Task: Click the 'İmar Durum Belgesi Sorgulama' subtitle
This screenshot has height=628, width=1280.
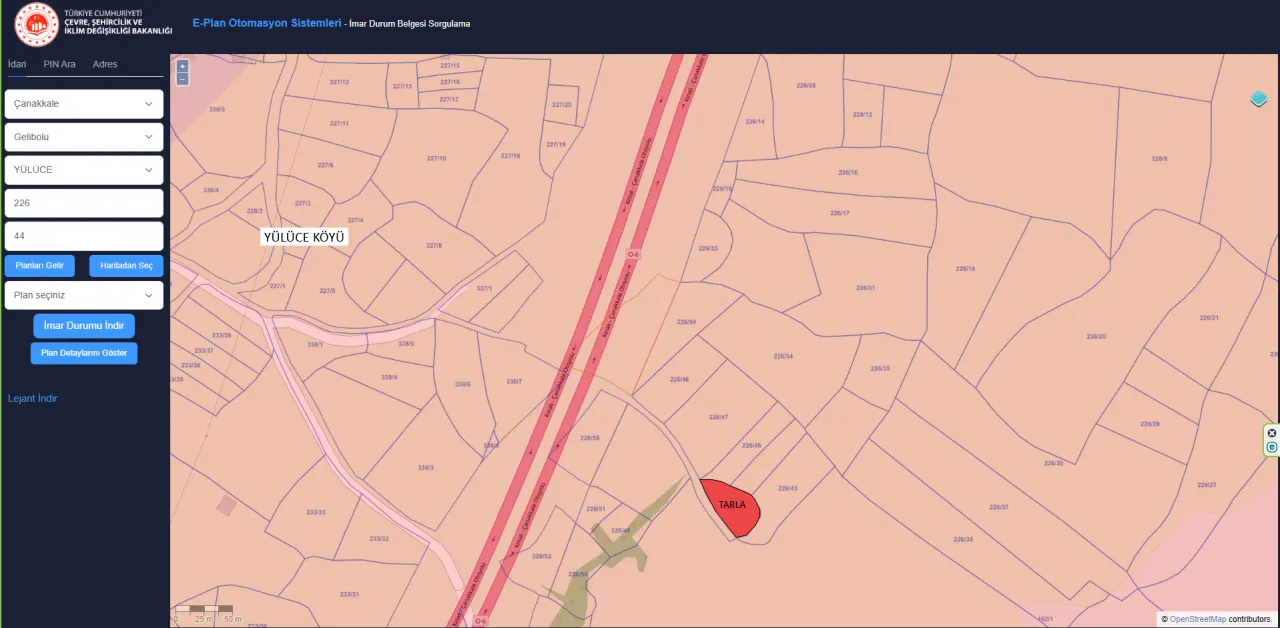Action: coord(408,23)
